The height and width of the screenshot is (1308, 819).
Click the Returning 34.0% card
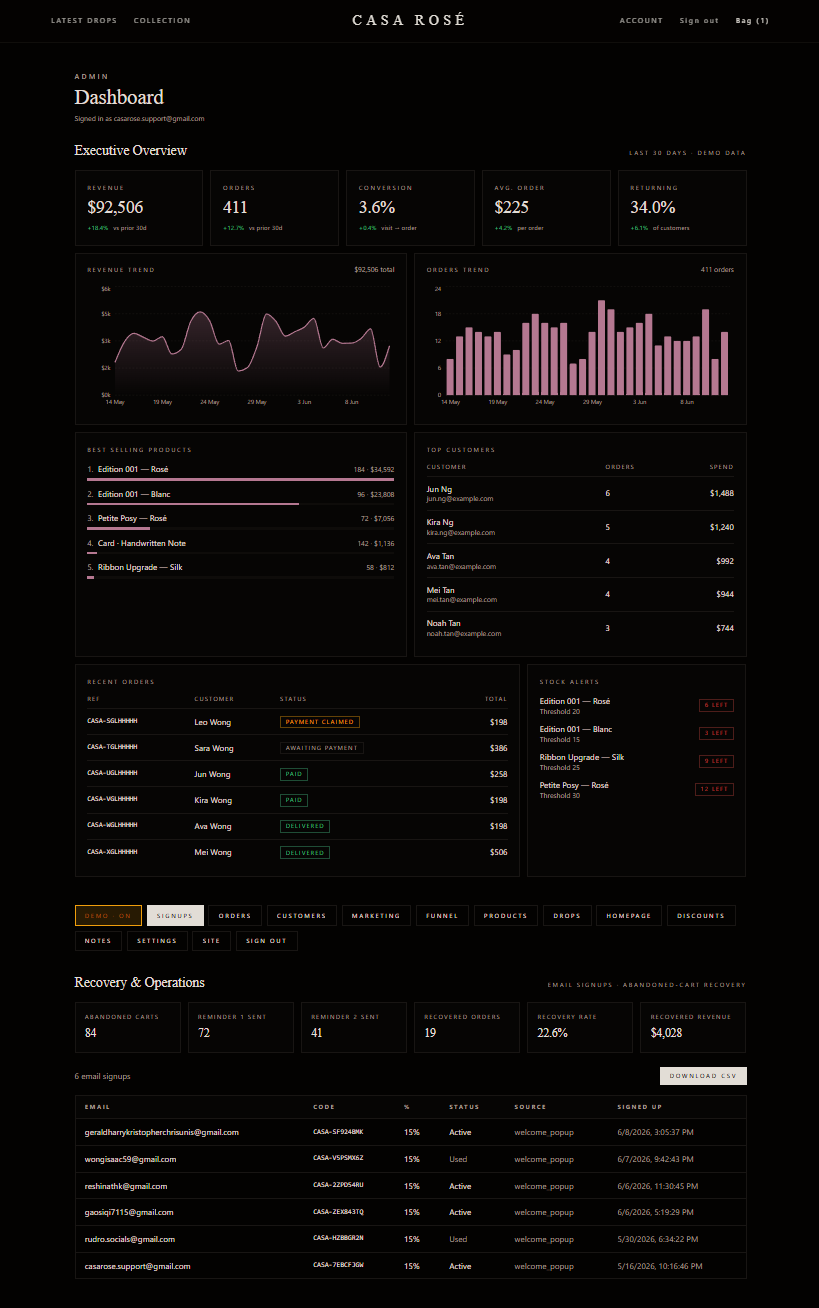click(682, 208)
